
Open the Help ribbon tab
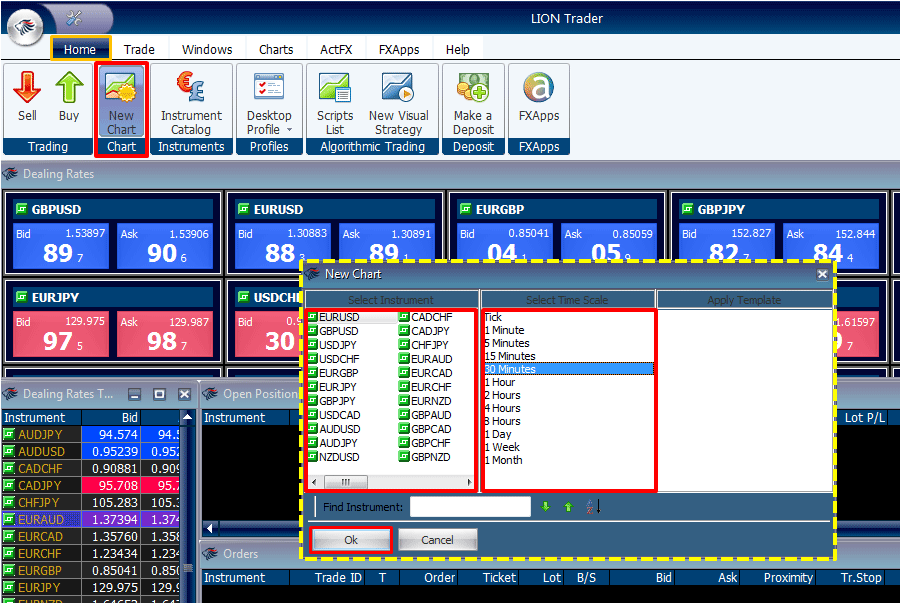click(457, 49)
